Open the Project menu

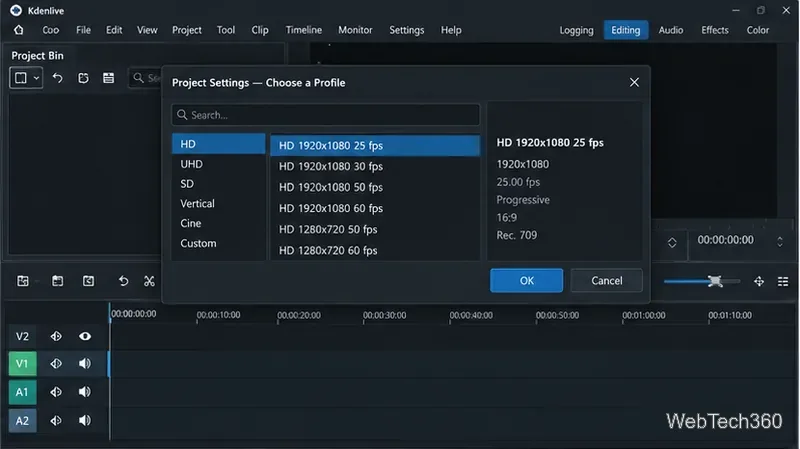(x=187, y=30)
